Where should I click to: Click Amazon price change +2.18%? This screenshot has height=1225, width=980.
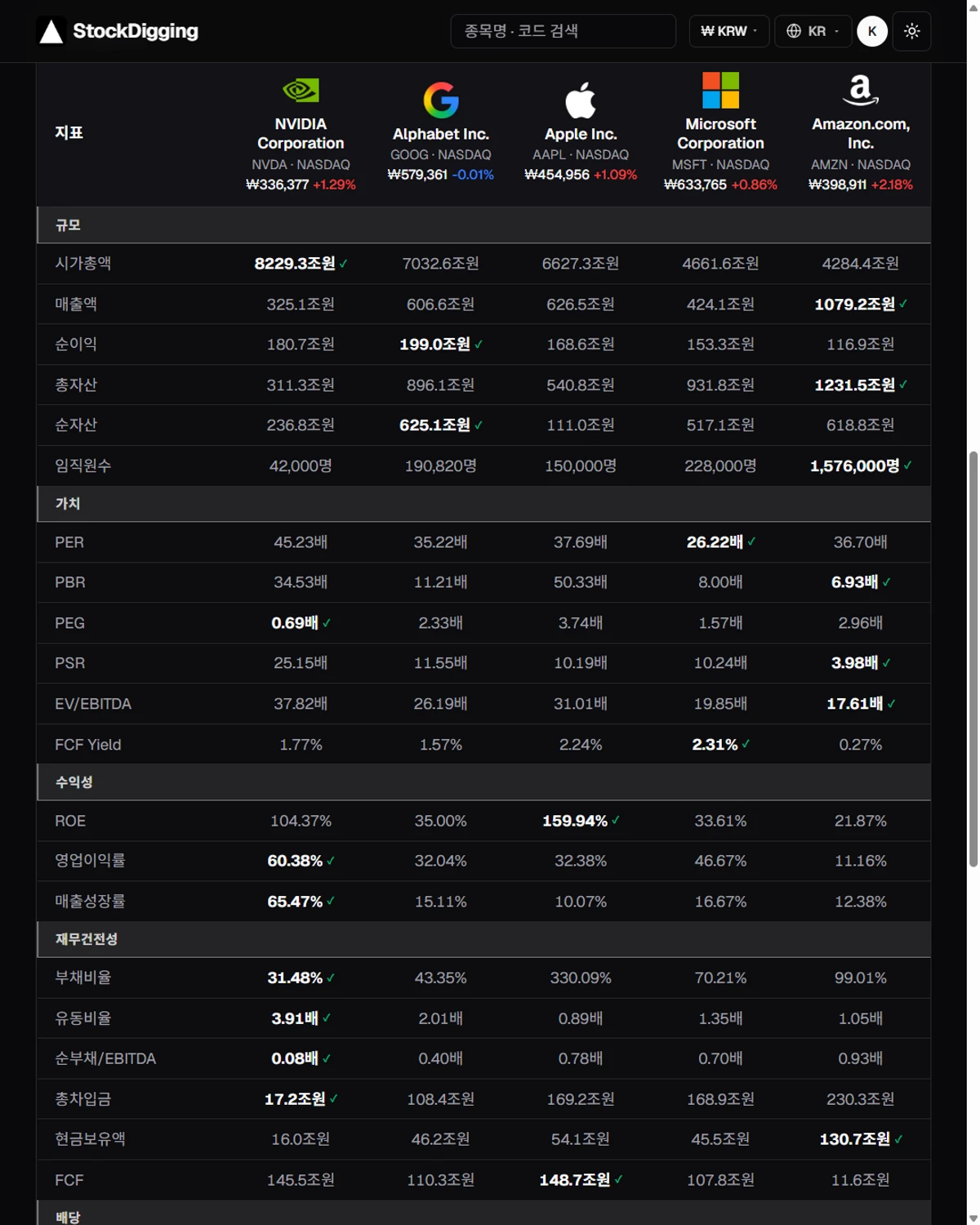(892, 185)
